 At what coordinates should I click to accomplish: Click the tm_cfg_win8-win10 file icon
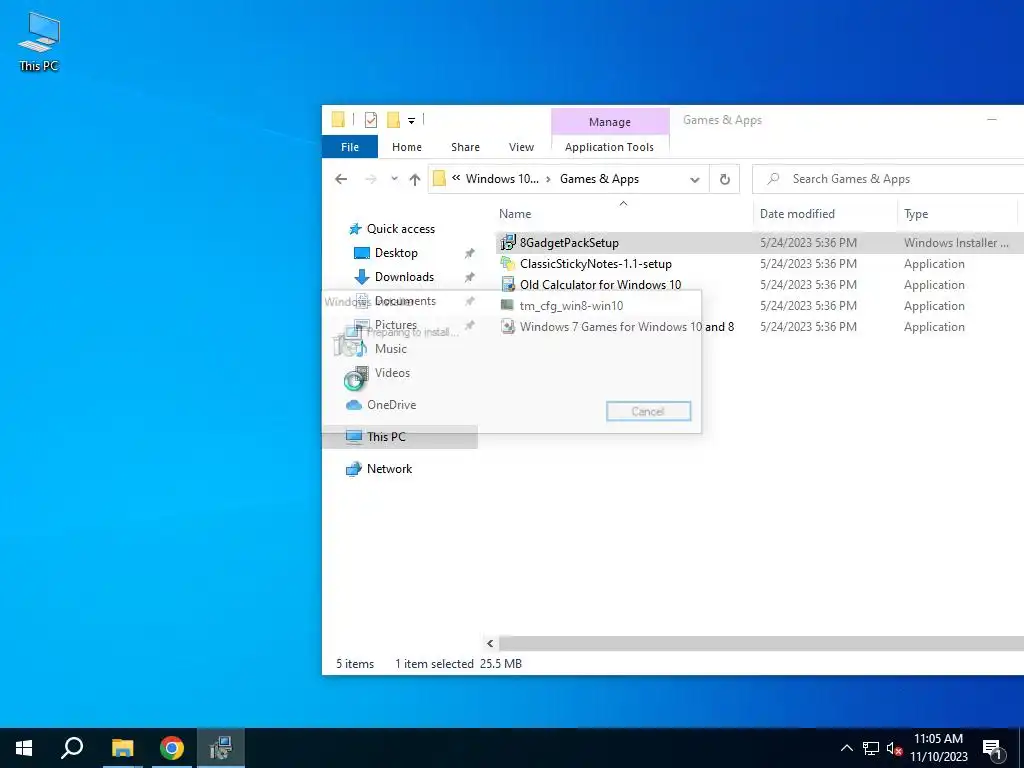tap(507, 306)
